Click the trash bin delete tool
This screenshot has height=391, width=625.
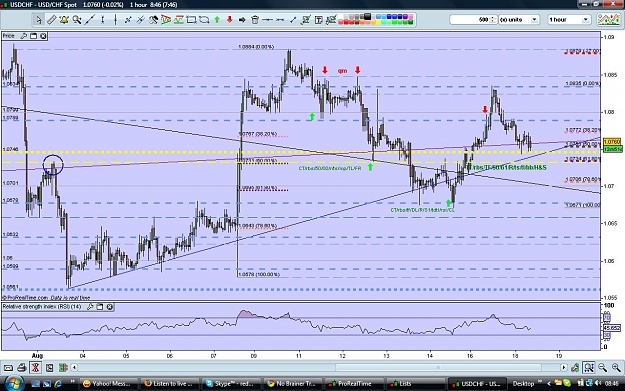click(255, 20)
